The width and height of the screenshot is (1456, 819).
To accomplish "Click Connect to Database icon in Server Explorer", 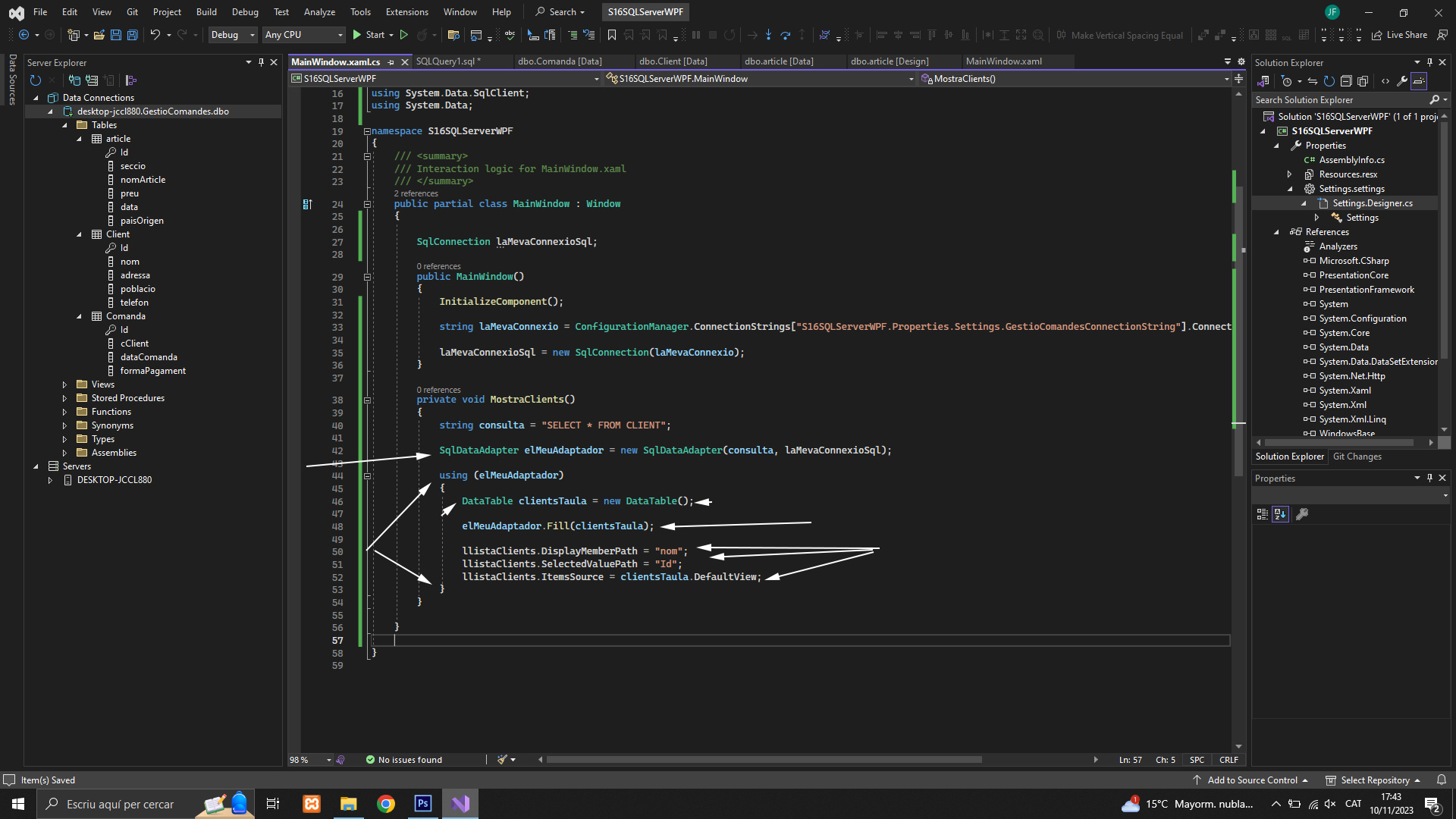I will point(74,80).
